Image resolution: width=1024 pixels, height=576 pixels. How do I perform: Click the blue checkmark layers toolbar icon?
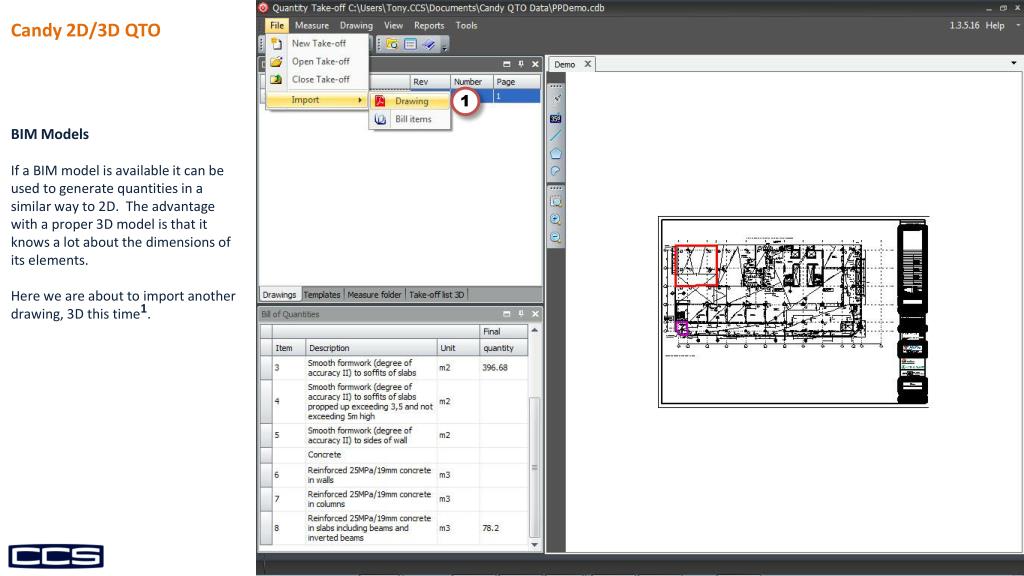pyautogui.click(x=428, y=44)
